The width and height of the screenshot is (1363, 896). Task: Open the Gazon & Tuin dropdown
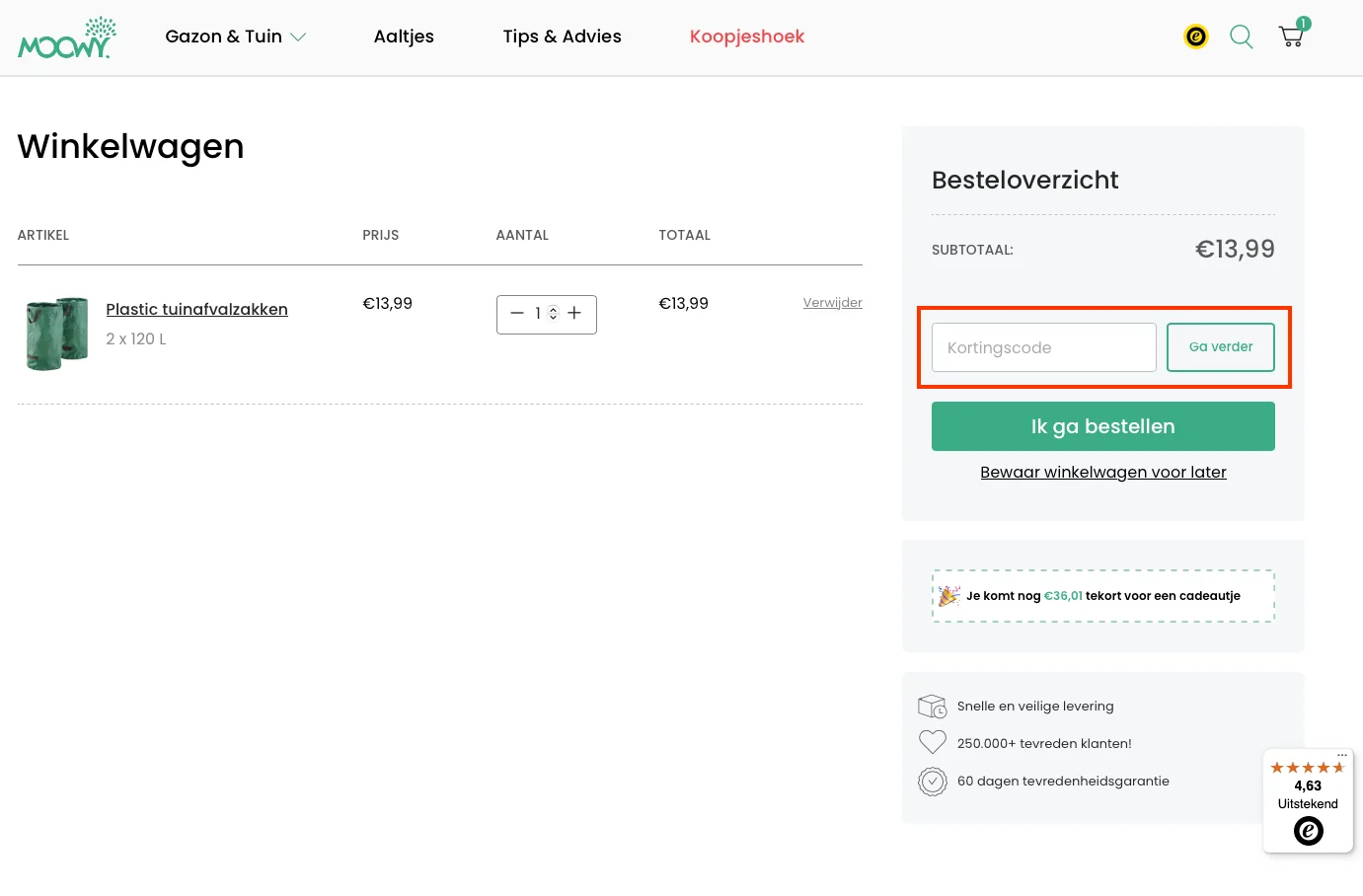[236, 37]
